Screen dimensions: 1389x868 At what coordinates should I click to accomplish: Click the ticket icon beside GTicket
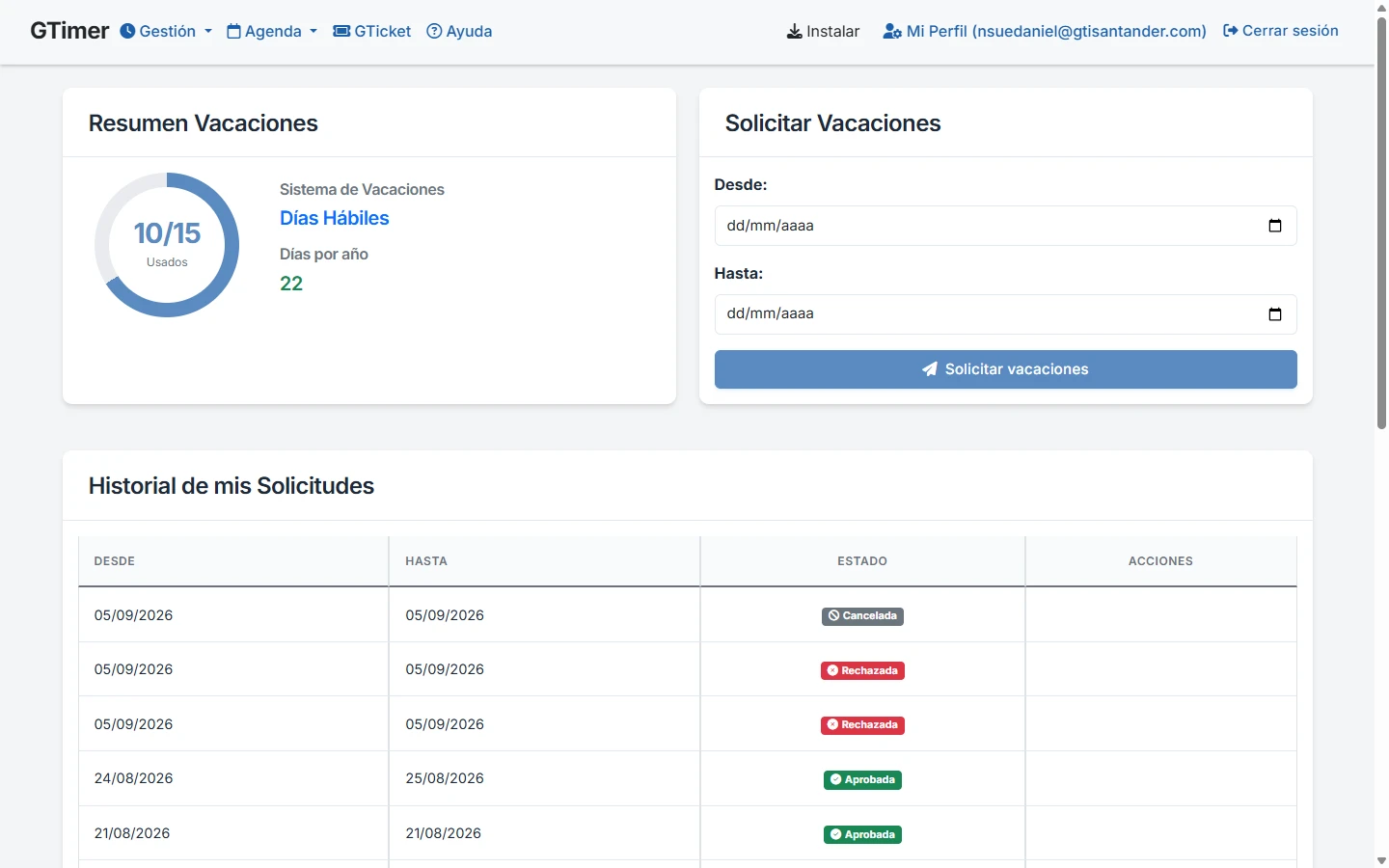[341, 31]
